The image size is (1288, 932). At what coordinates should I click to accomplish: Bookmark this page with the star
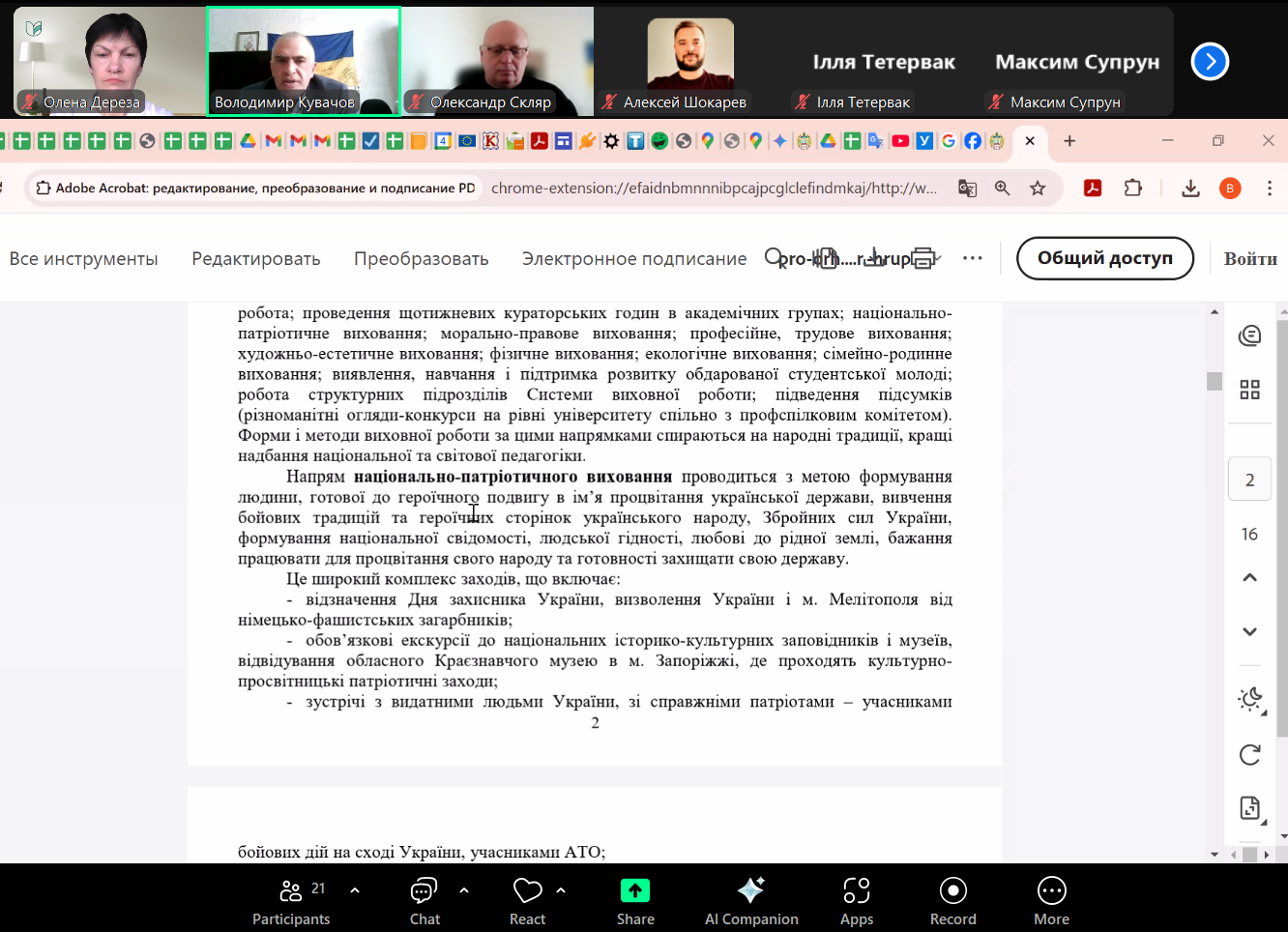pos(1038,189)
